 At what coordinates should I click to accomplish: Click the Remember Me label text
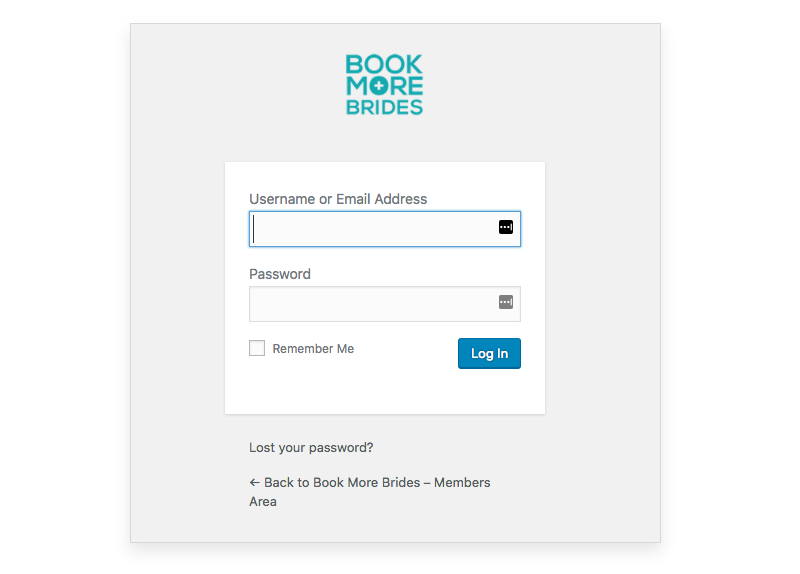313,348
